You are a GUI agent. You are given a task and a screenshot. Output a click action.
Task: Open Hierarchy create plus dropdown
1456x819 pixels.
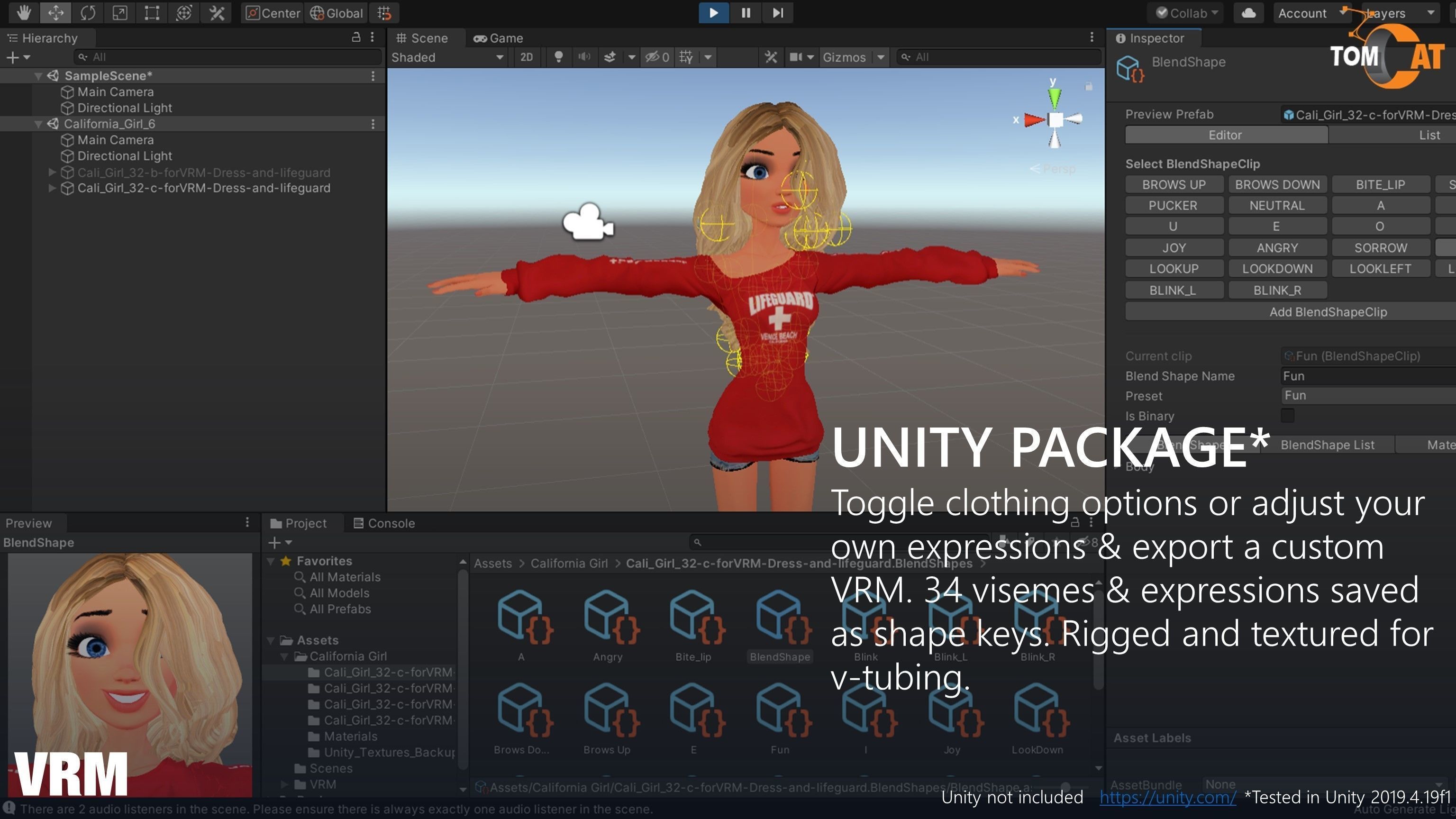(17, 57)
